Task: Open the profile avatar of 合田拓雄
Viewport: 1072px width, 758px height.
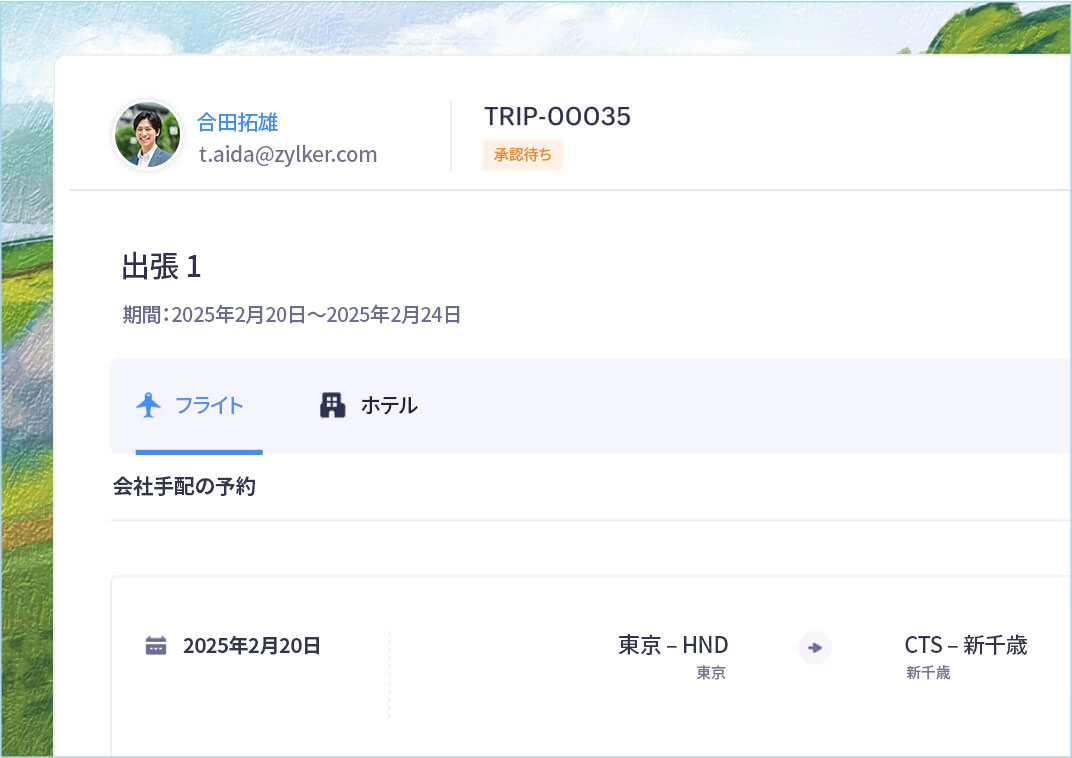Action: pos(147,135)
